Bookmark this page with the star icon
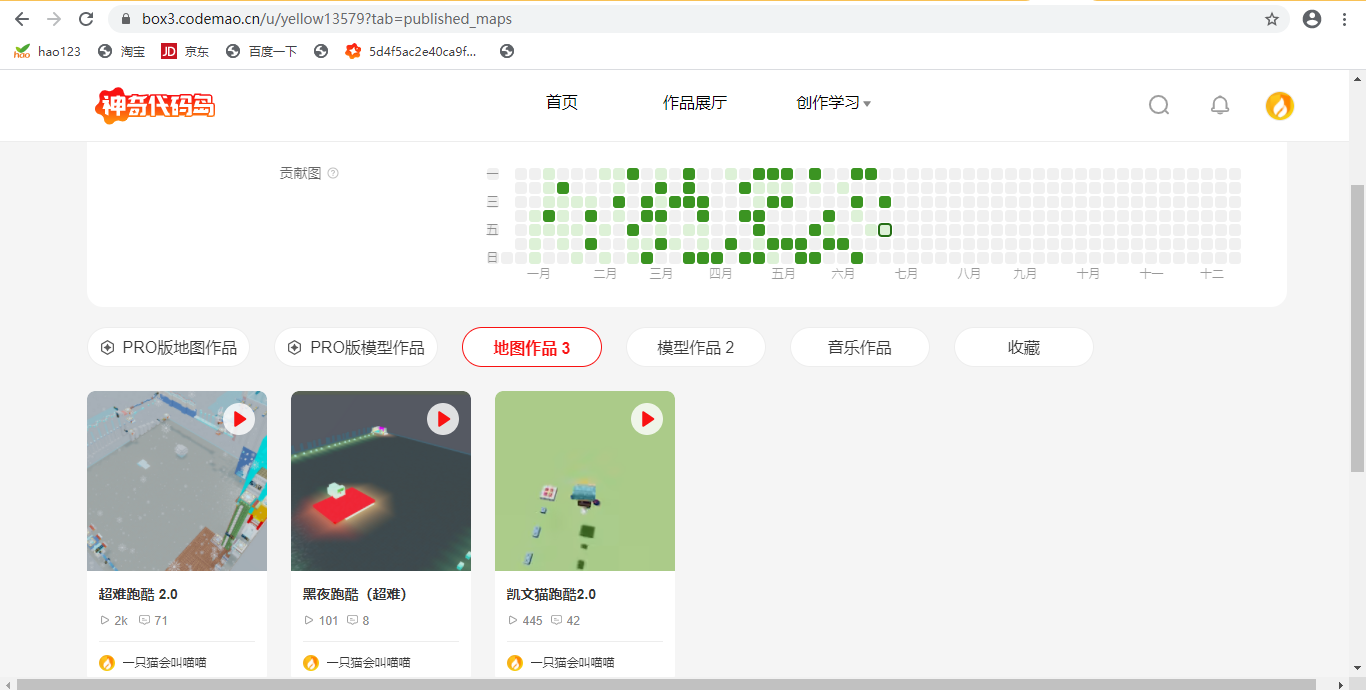Screen dimensions: 1366x690 pyautogui.click(x=1272, y=19)
